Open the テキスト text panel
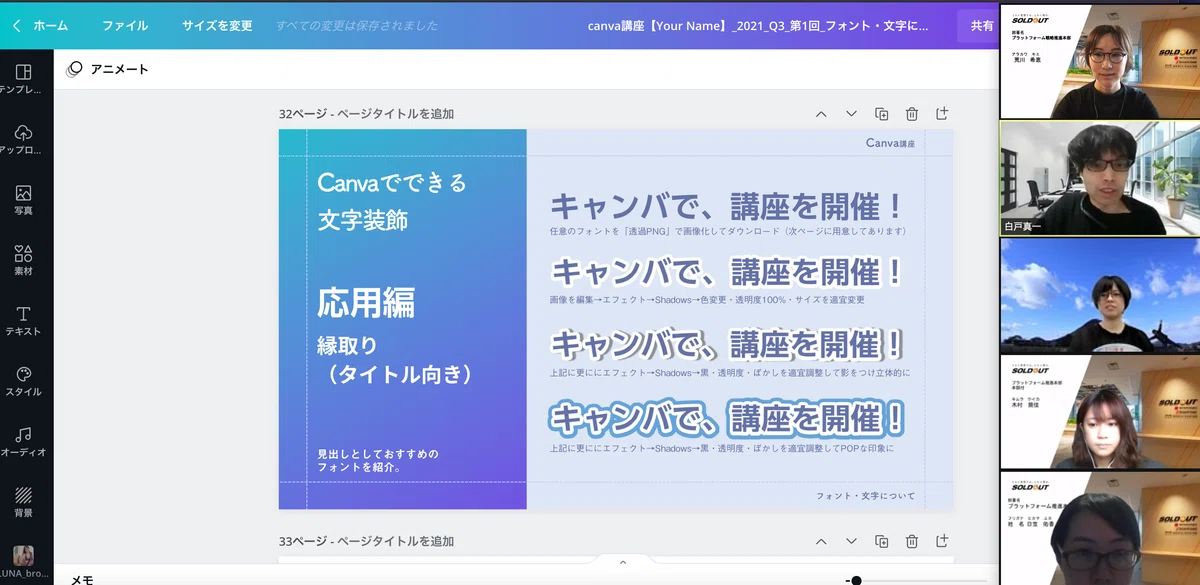1200x585 pixels. coord(24,321)
